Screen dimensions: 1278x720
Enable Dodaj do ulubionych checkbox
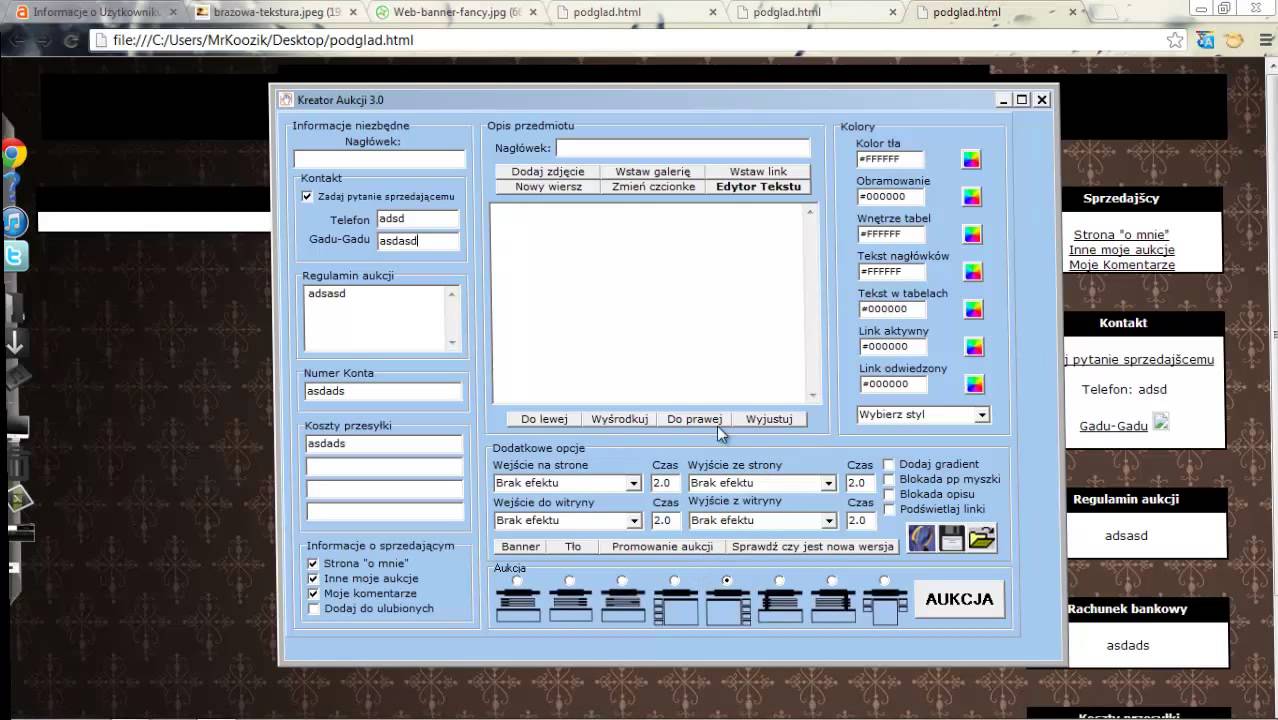click(313, 609)
